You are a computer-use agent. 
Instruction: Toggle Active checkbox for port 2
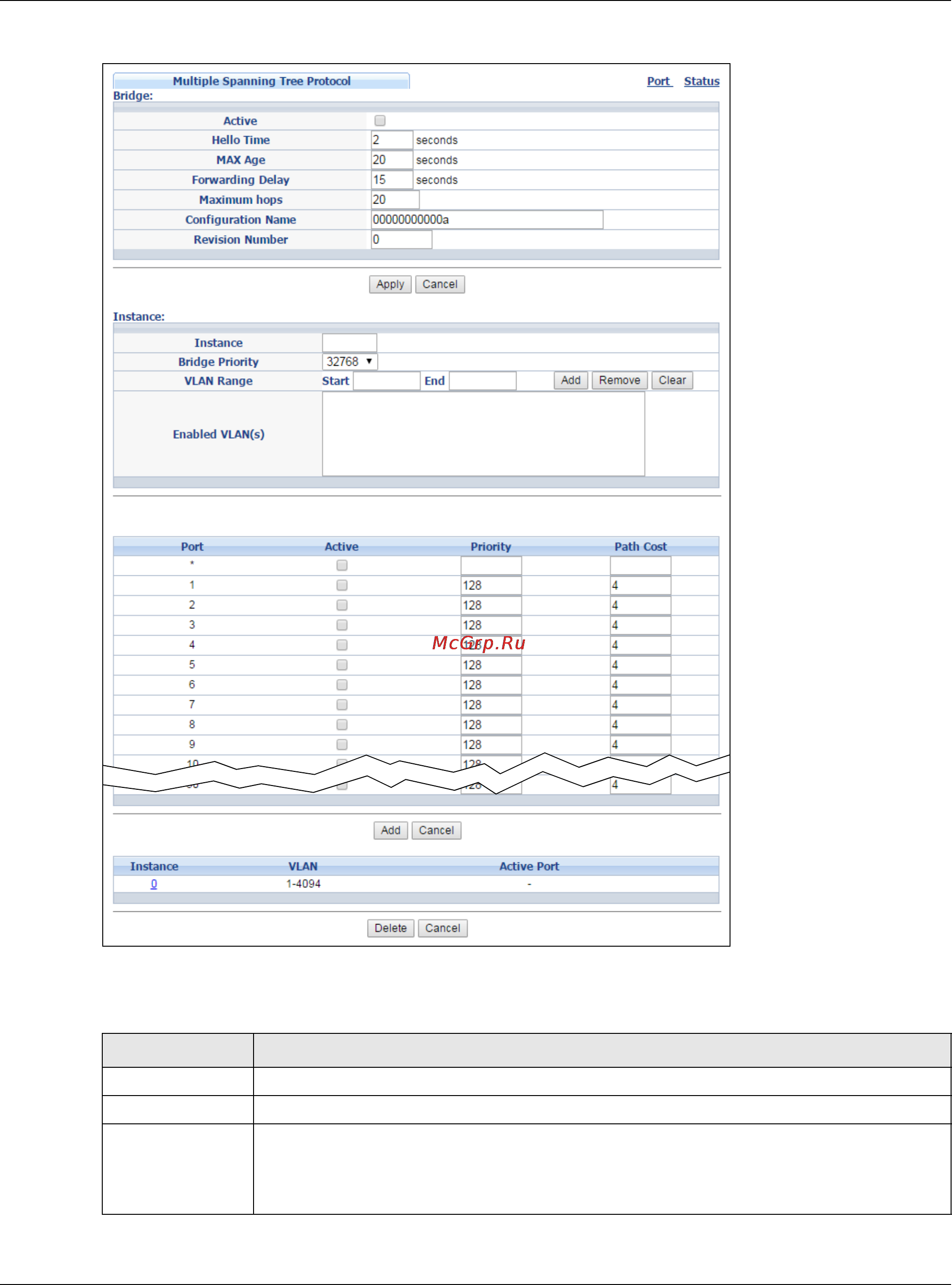coord(342,606)
